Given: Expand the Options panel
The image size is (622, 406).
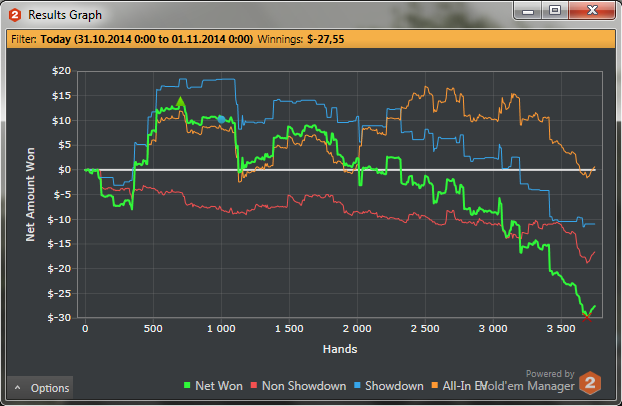Looking at the screenshot, I should (40, 387).
